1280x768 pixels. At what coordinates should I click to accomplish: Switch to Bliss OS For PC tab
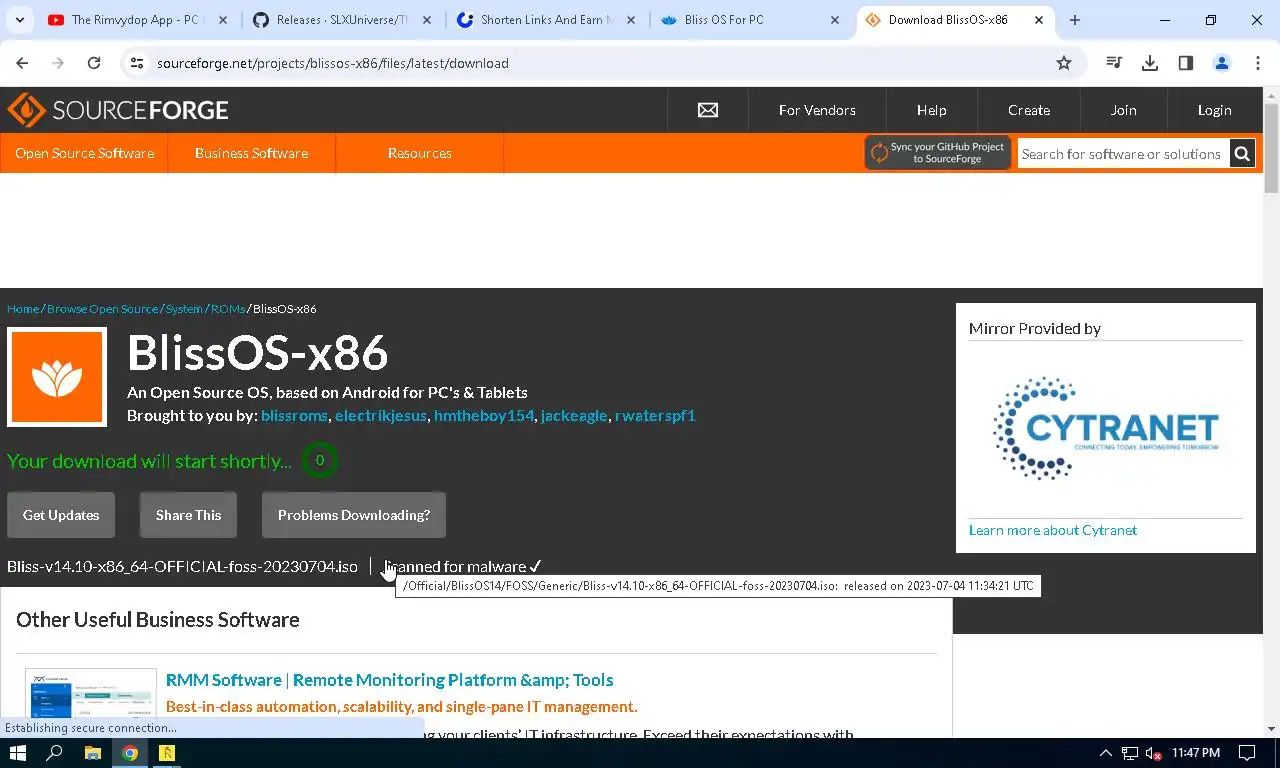click(749, 20)
